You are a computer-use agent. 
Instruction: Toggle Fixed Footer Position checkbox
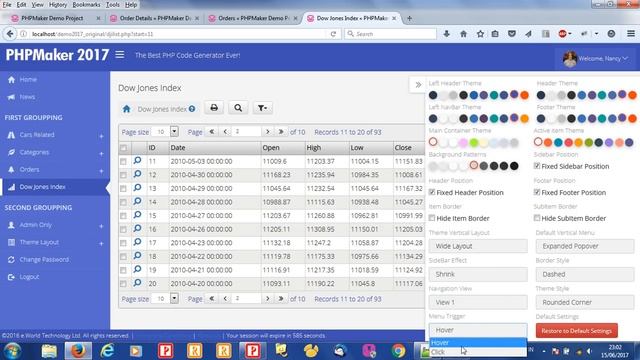click(537, 192)
